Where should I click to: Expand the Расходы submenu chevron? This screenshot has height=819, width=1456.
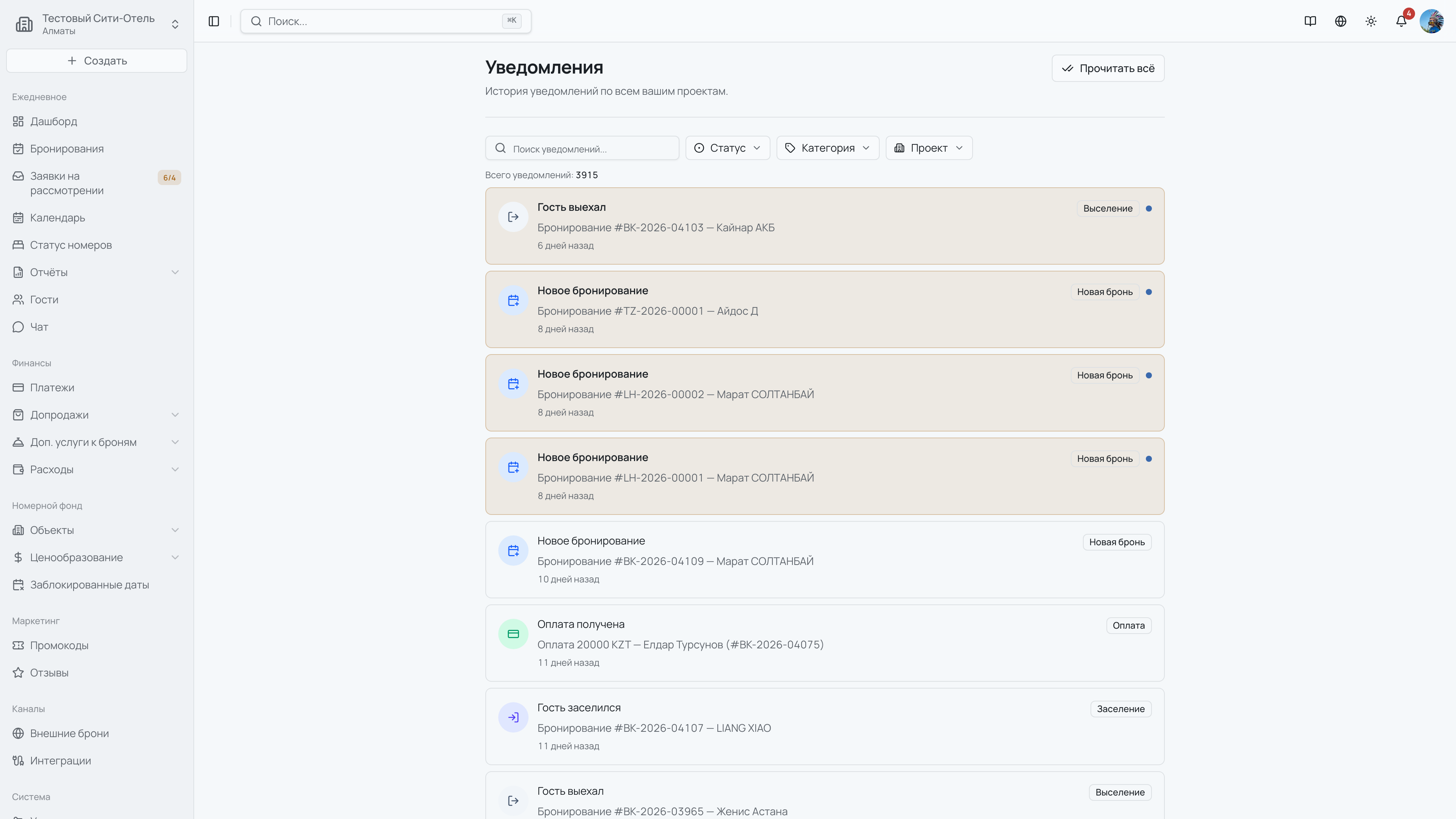(175, 469)
